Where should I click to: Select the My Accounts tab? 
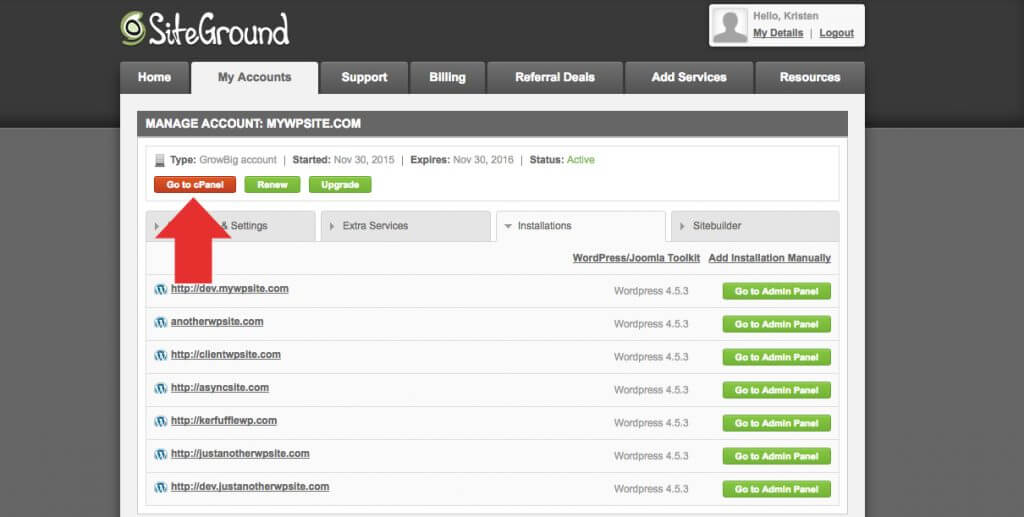[x=255, y=77]
